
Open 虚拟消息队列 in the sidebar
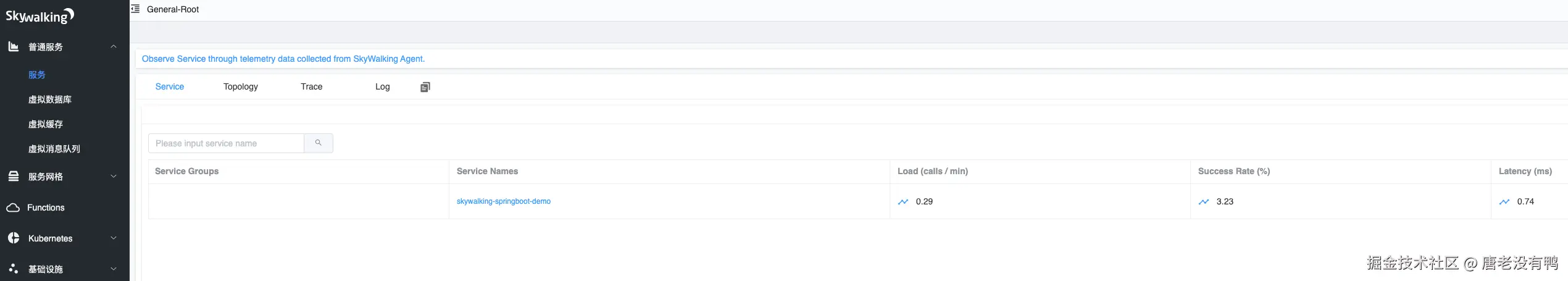[54, 149]
